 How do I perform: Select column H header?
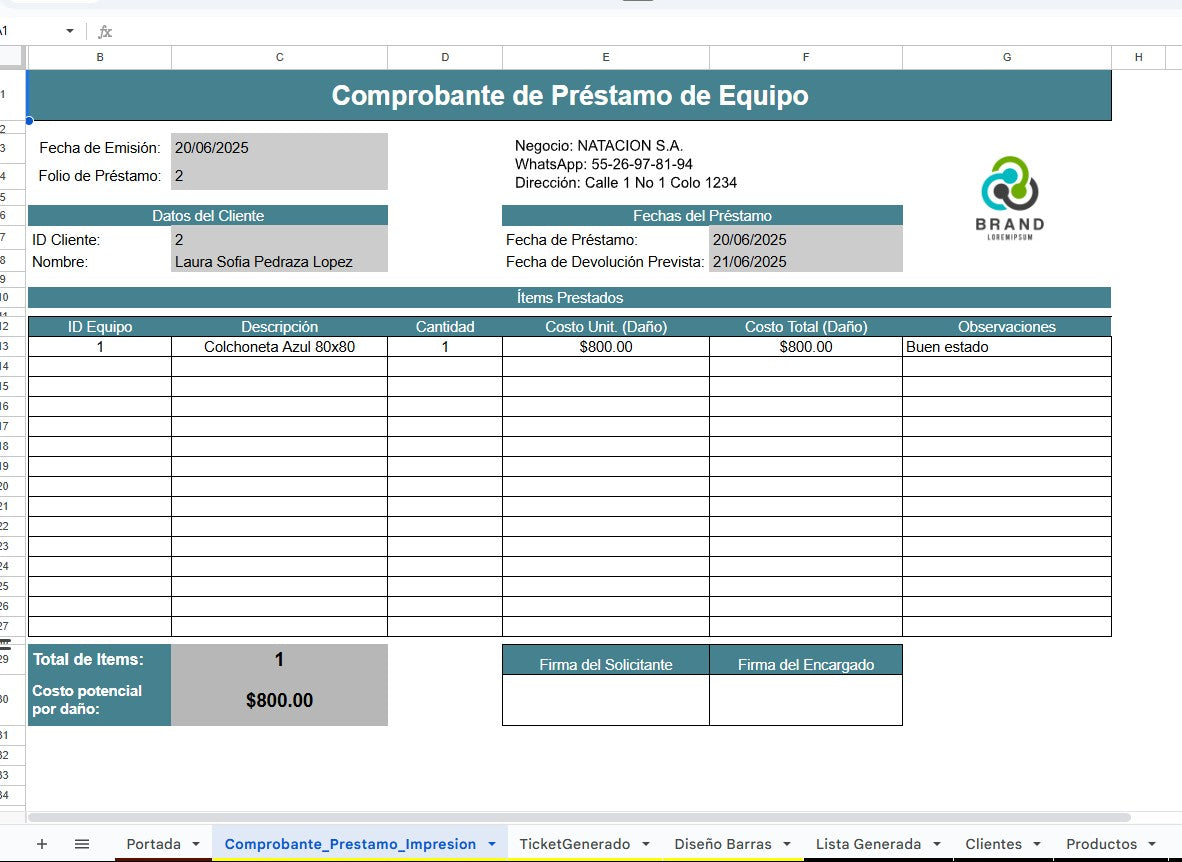coord(1138,57)
